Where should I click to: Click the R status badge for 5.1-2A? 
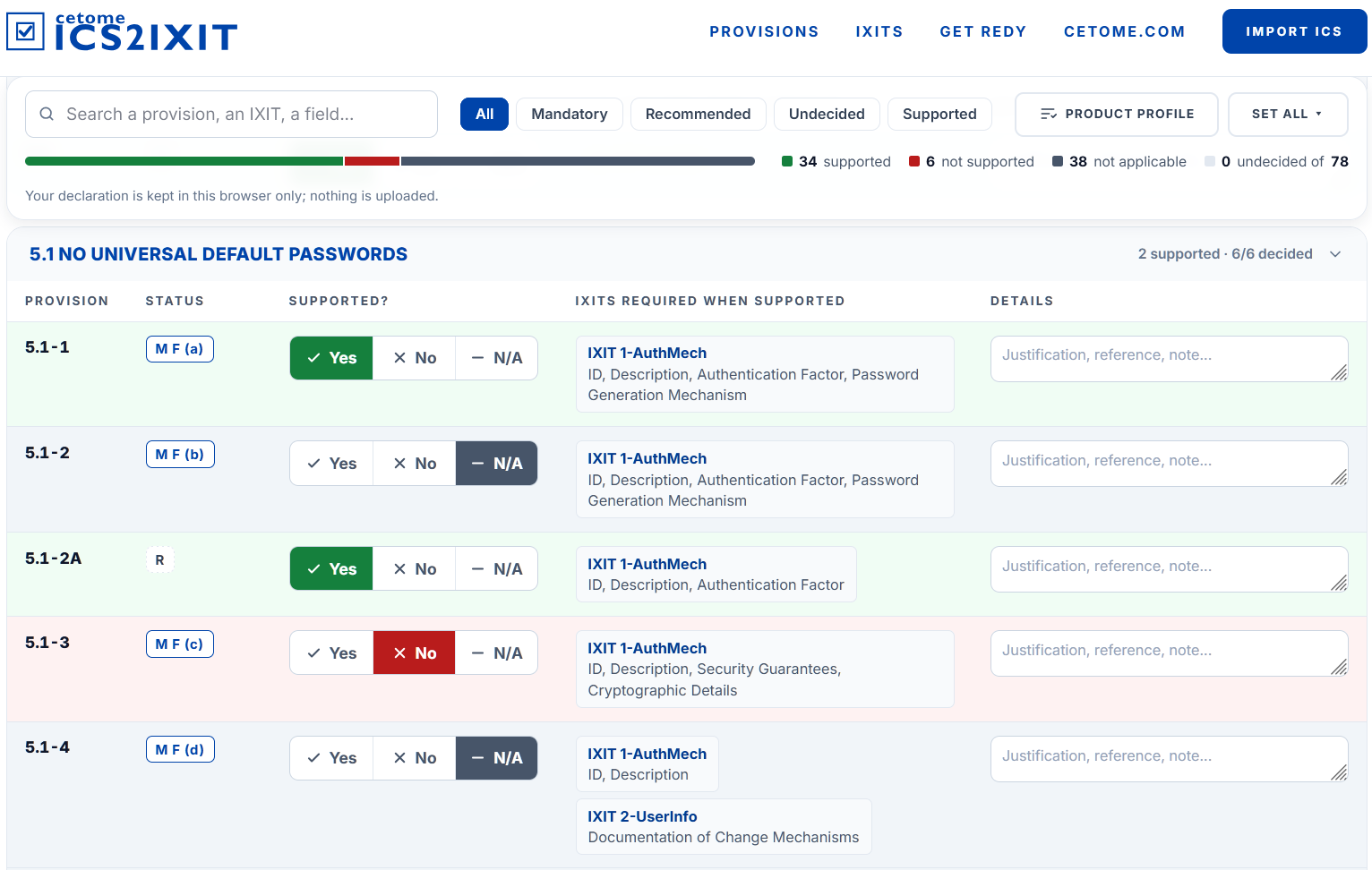tap(159, 560)
